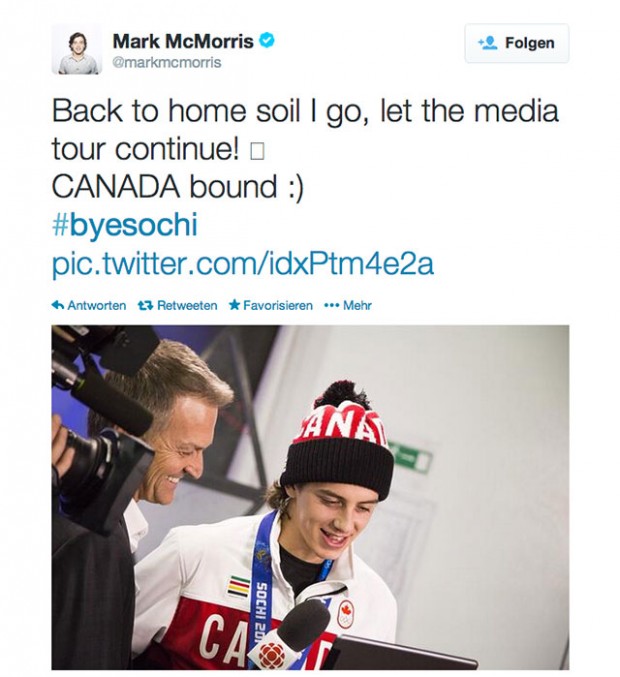This screenshot has width=620, height=677.
Task: Open the #byesochi hashtag
Action: pyautogui.click(x=124, y=225)
